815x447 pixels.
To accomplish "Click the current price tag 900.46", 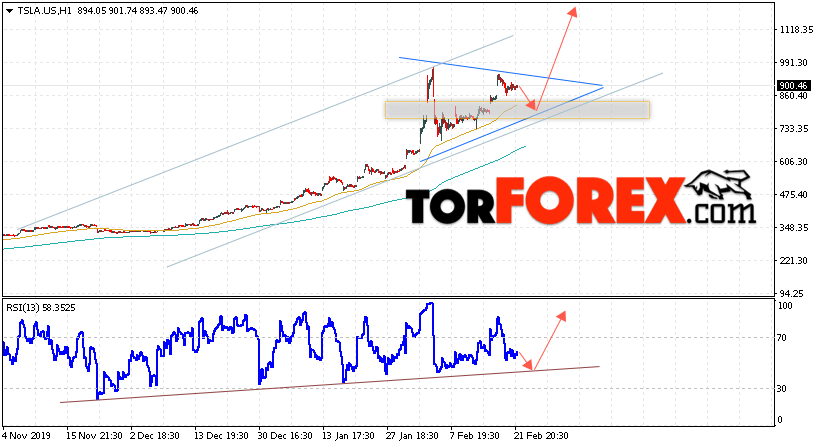I will click(x=793, y=86).
